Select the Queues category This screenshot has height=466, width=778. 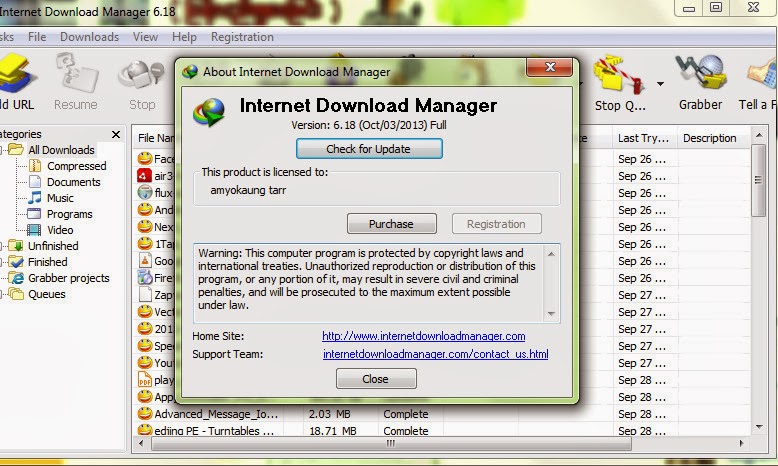pyautogui.click(x=47, y=294)
